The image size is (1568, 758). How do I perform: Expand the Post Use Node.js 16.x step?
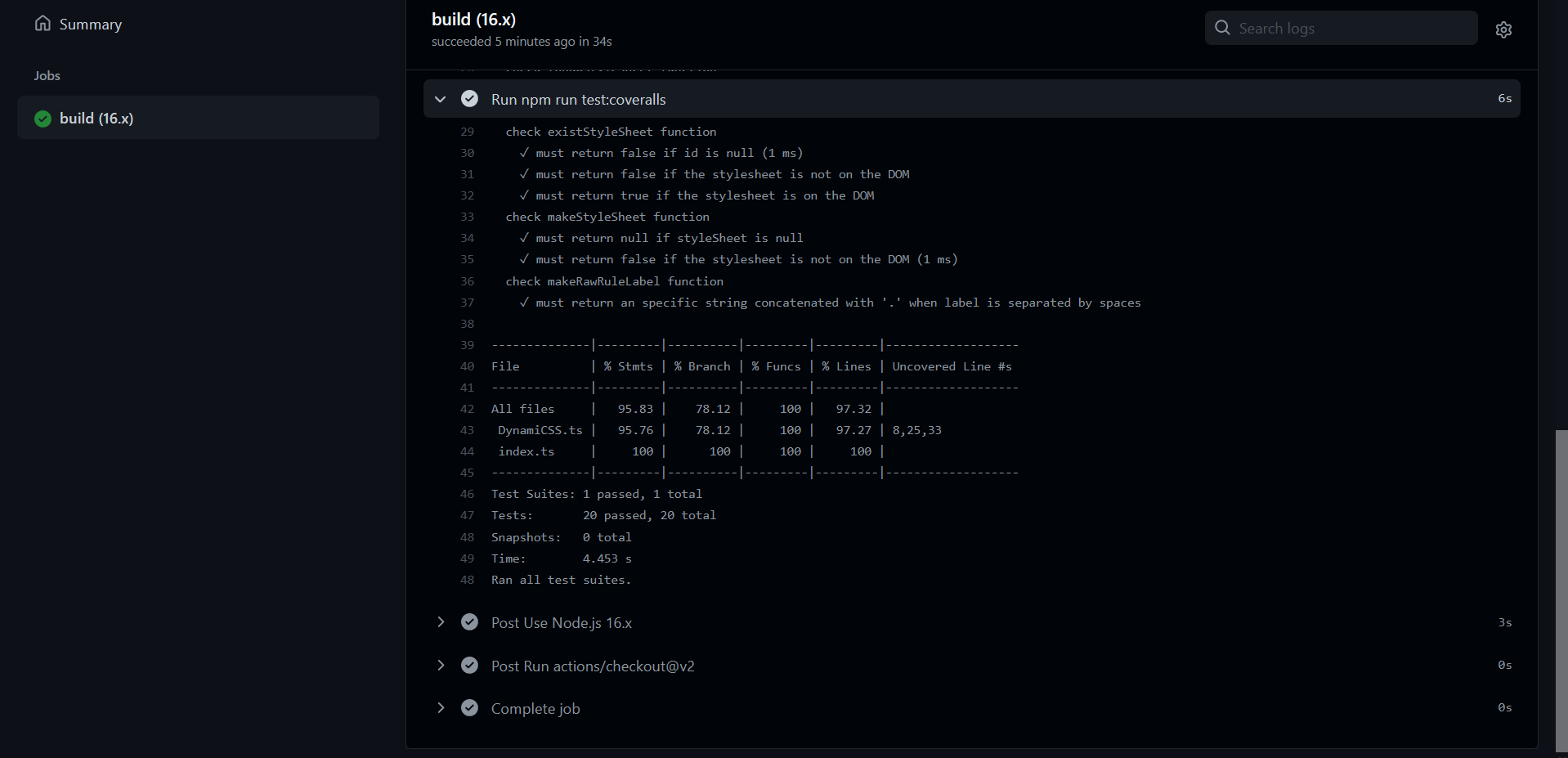[441, 622]
